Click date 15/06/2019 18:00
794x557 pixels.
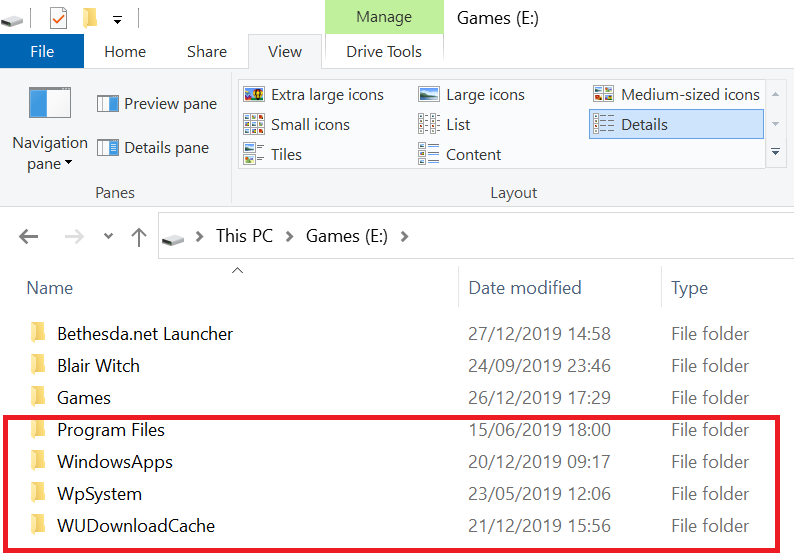coord(539,430)
